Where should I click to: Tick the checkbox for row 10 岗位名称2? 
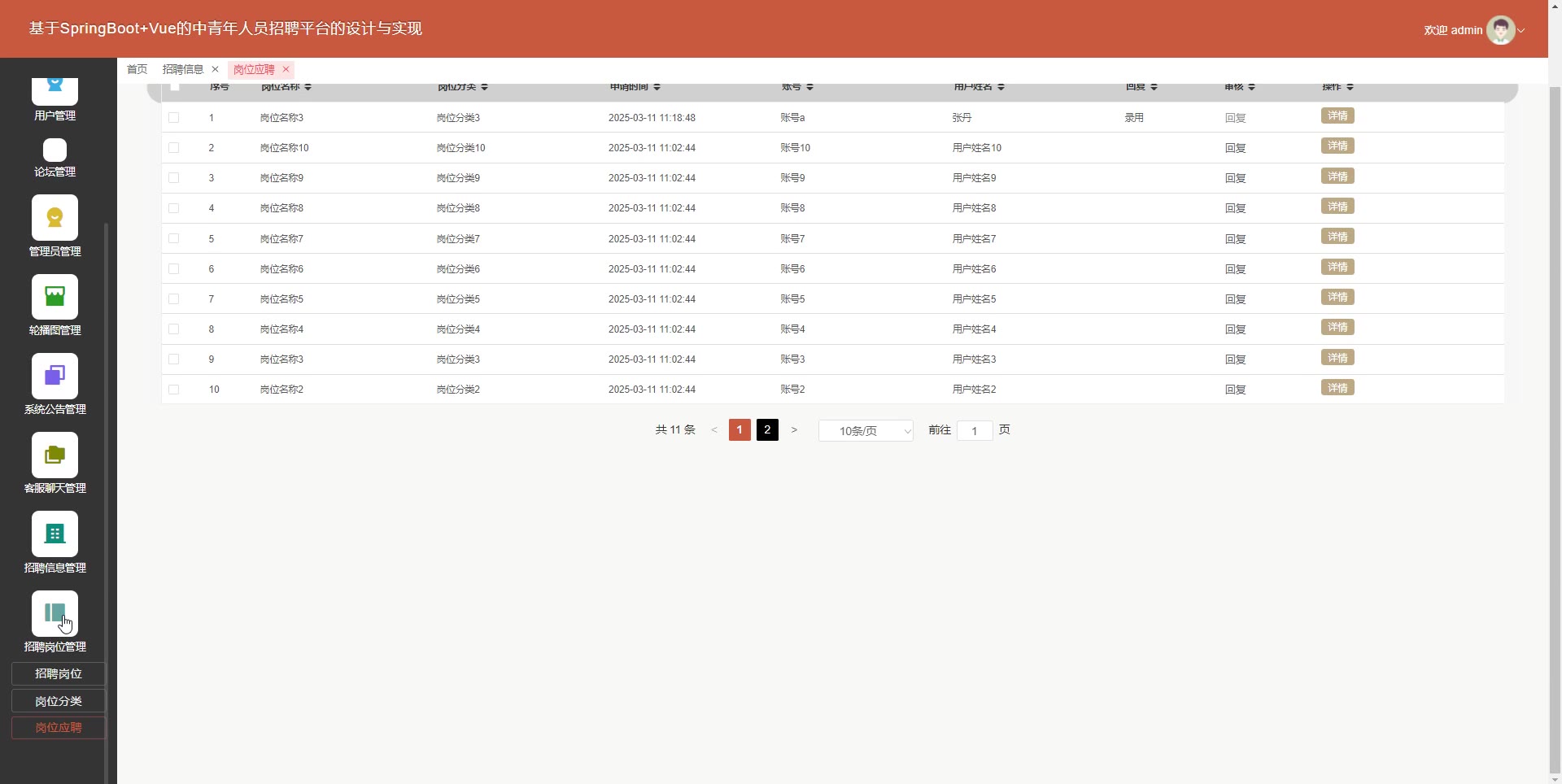pos(173,390)
